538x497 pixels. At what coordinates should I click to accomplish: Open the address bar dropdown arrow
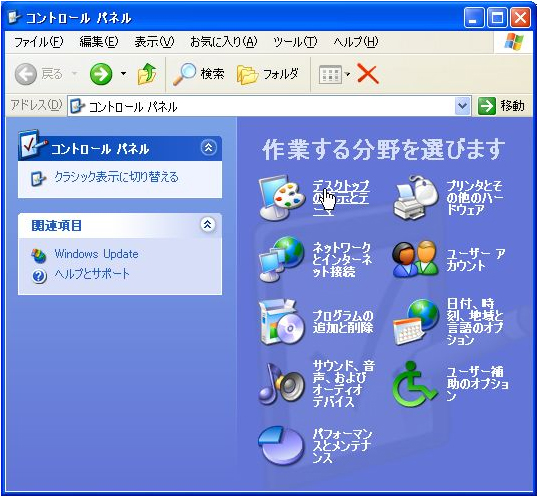462,106
